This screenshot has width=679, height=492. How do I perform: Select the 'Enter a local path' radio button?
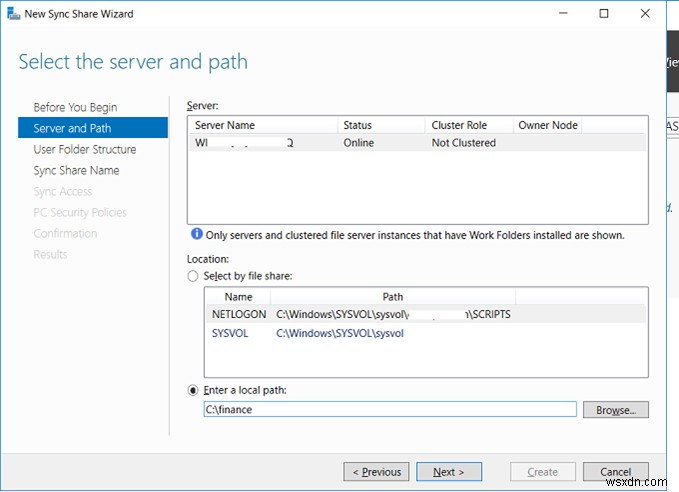click(x=193, y=389)
